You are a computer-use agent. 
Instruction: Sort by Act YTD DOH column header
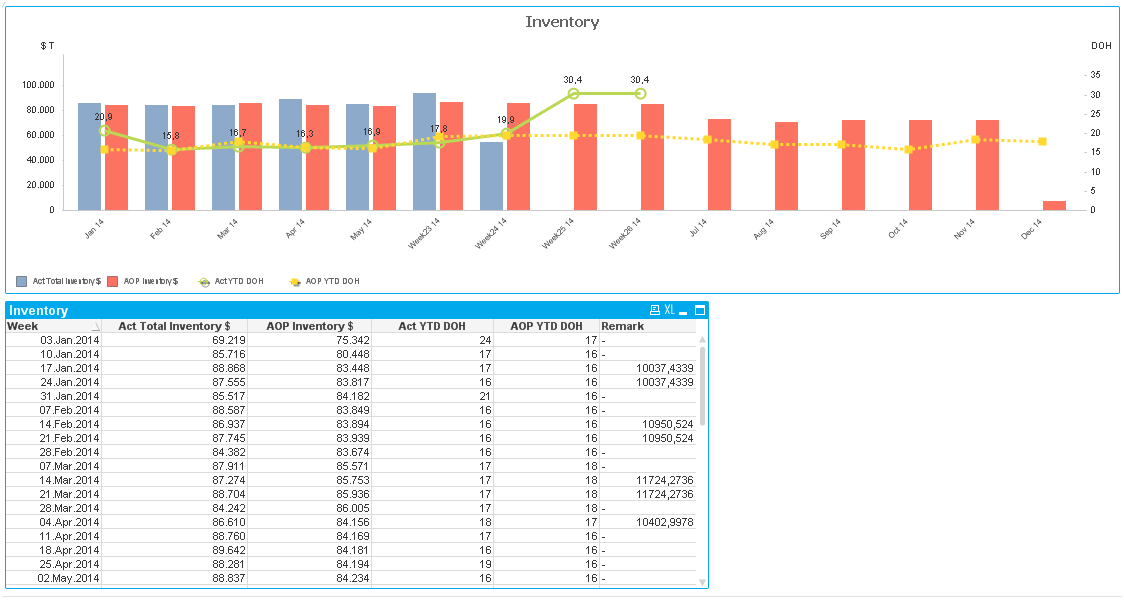(432, 326)
